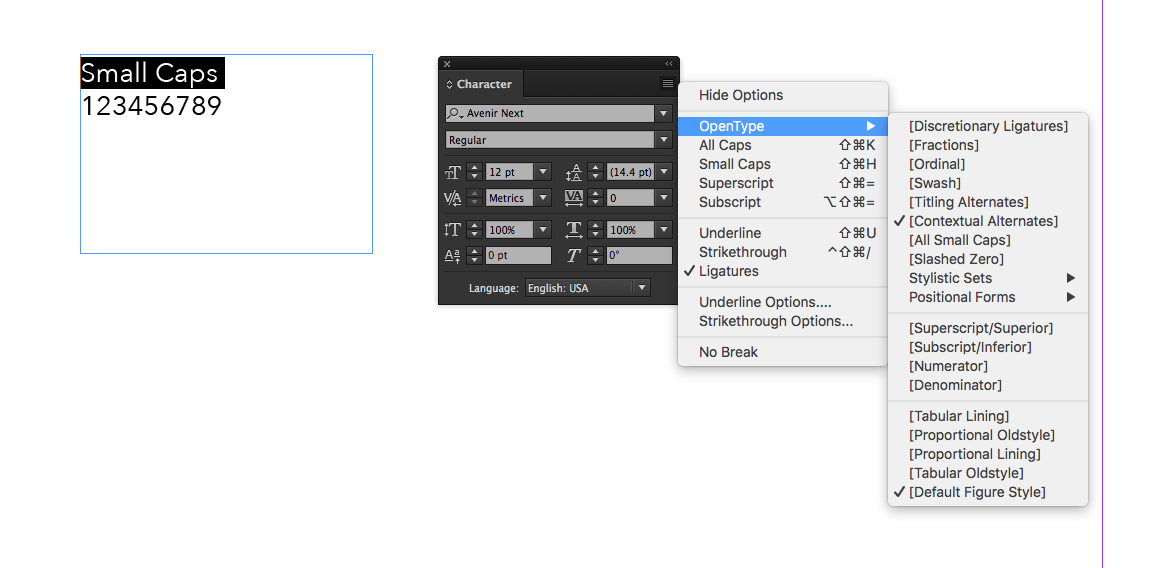
Task: Choose Hide Options
Action: (x=741, y=95)
